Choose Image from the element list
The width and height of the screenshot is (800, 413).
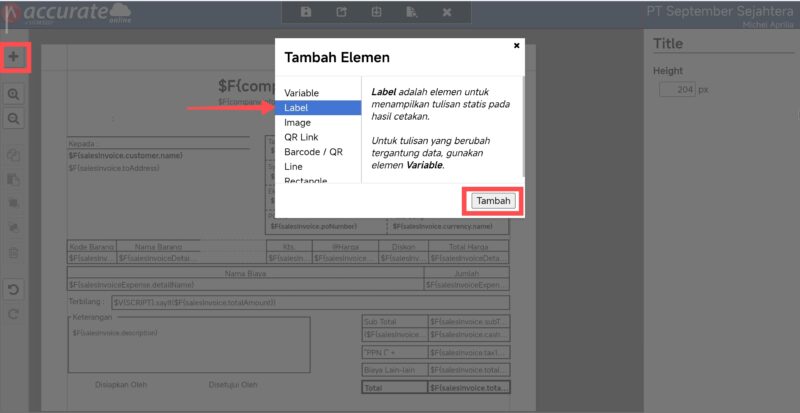[297, 123]
